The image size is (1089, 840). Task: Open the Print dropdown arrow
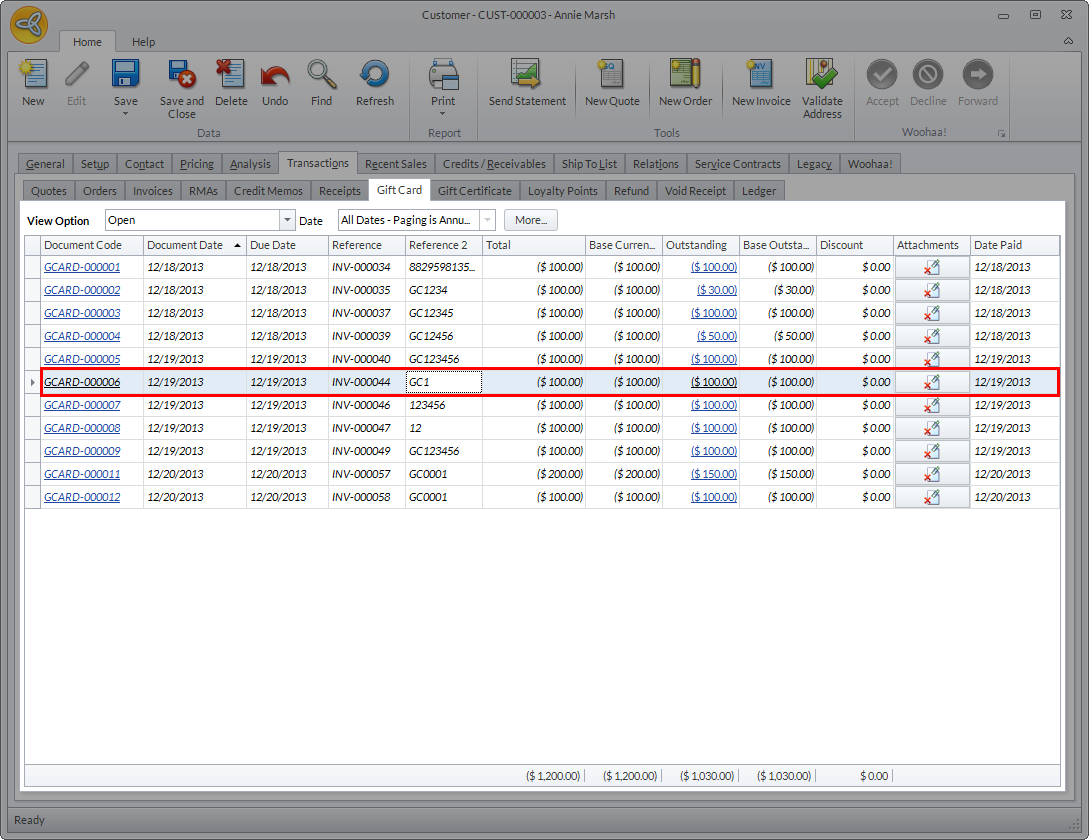(443, 114)
